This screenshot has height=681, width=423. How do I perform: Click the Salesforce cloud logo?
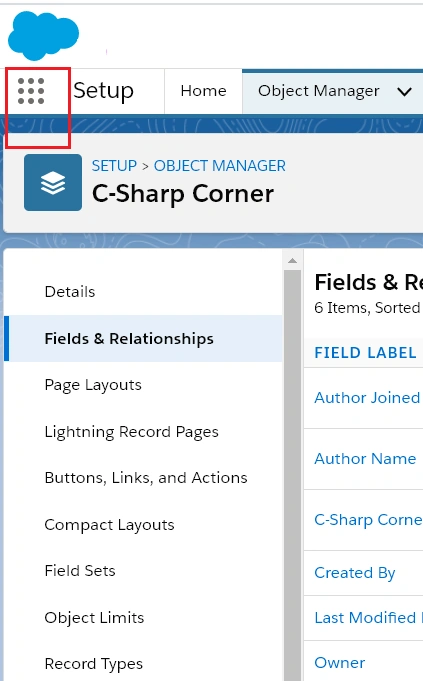tap(43, 36)
